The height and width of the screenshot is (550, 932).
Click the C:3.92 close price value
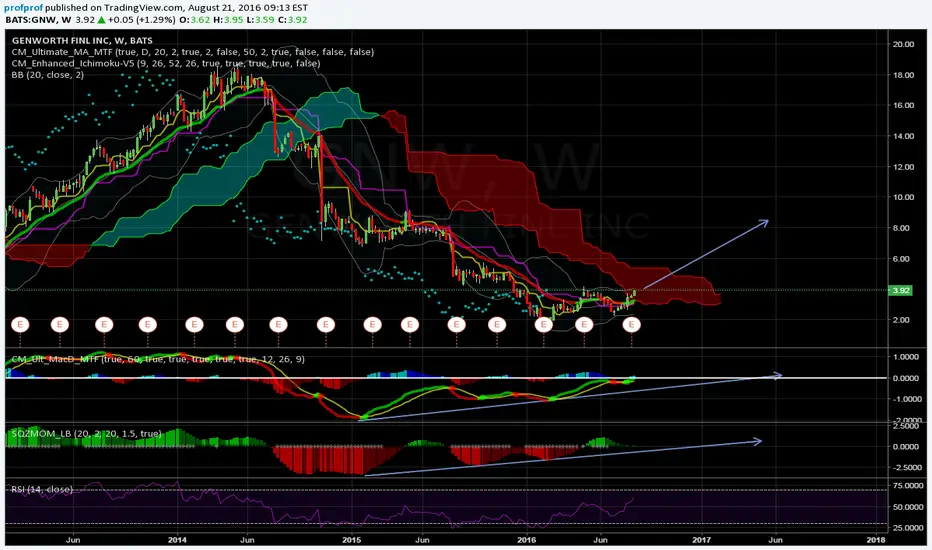292,20
